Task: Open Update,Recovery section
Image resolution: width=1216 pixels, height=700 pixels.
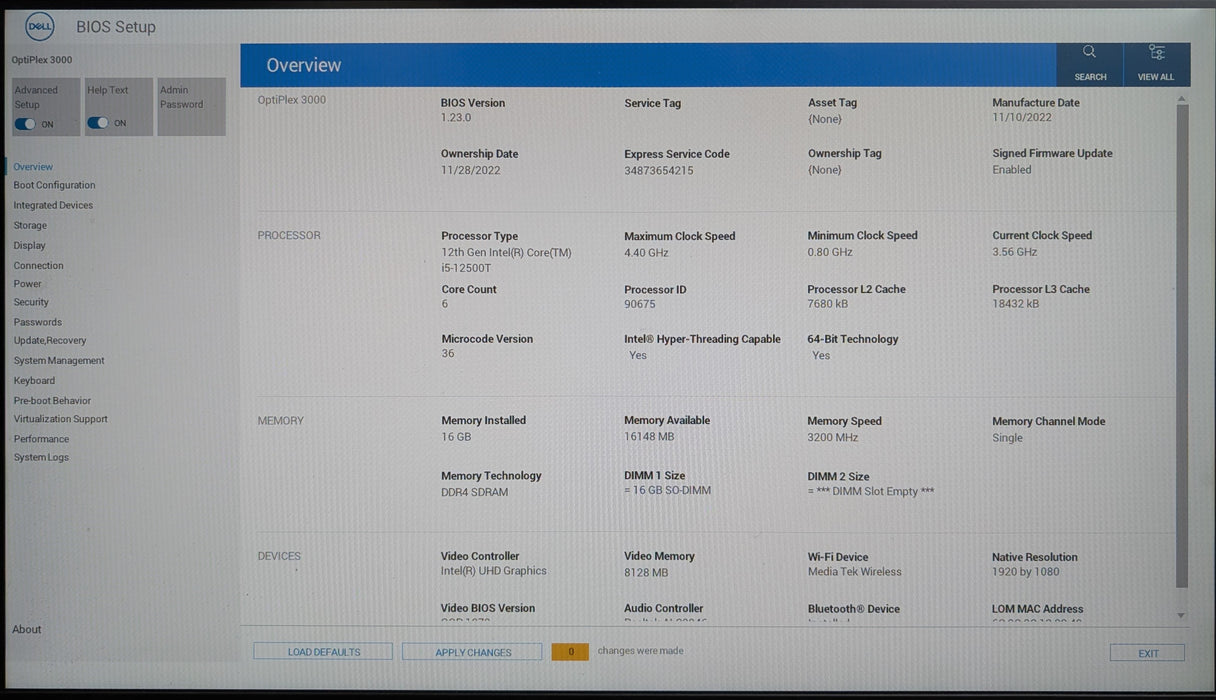Action: point(50,340)
